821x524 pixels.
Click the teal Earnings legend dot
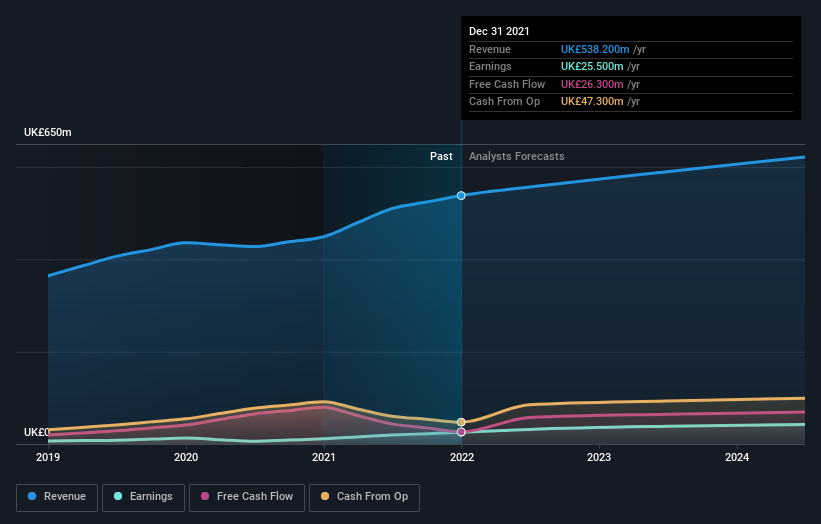[x=118, y=496]
